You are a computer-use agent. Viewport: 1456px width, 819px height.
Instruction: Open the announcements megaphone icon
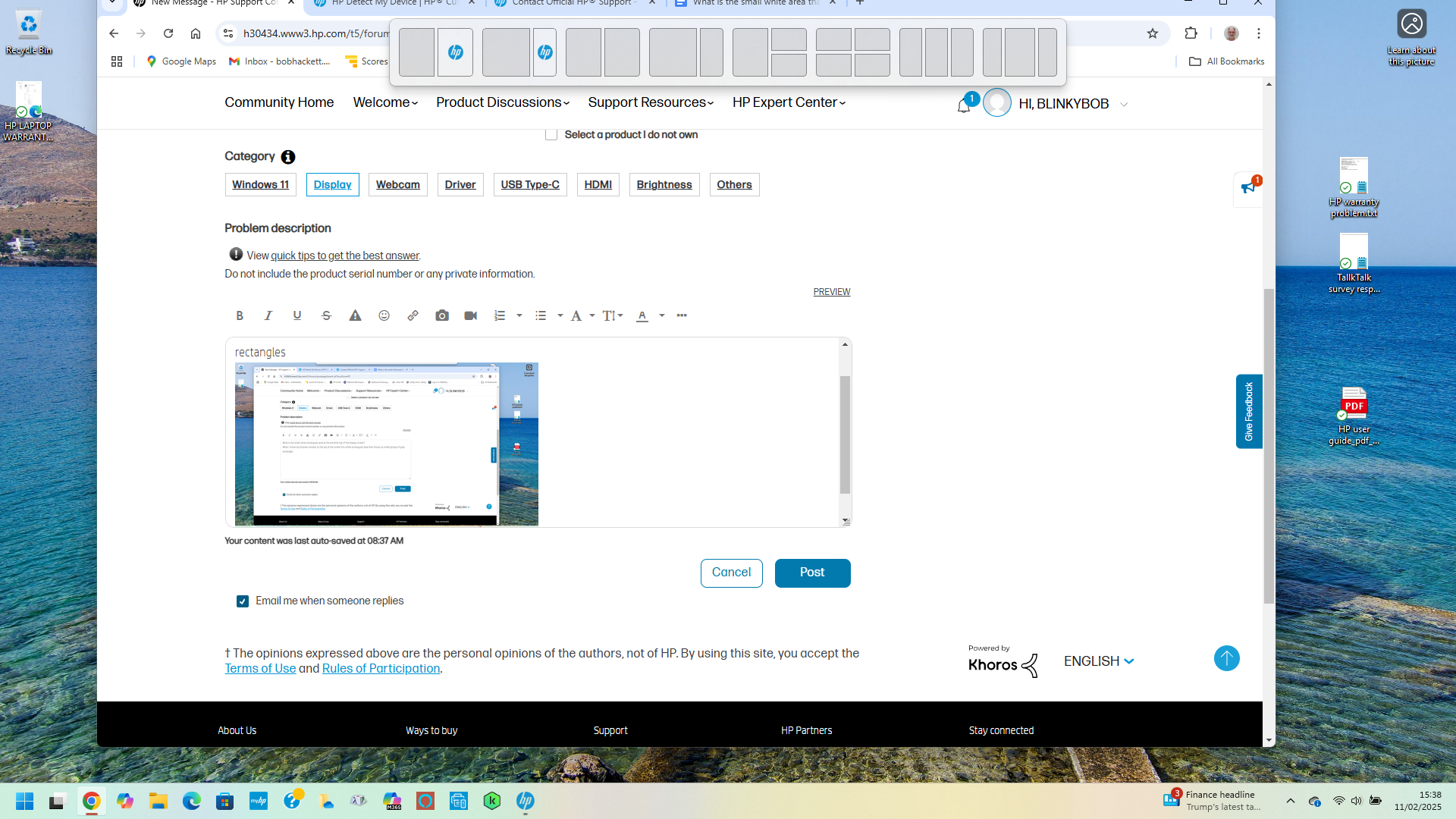click(1248, 187)
